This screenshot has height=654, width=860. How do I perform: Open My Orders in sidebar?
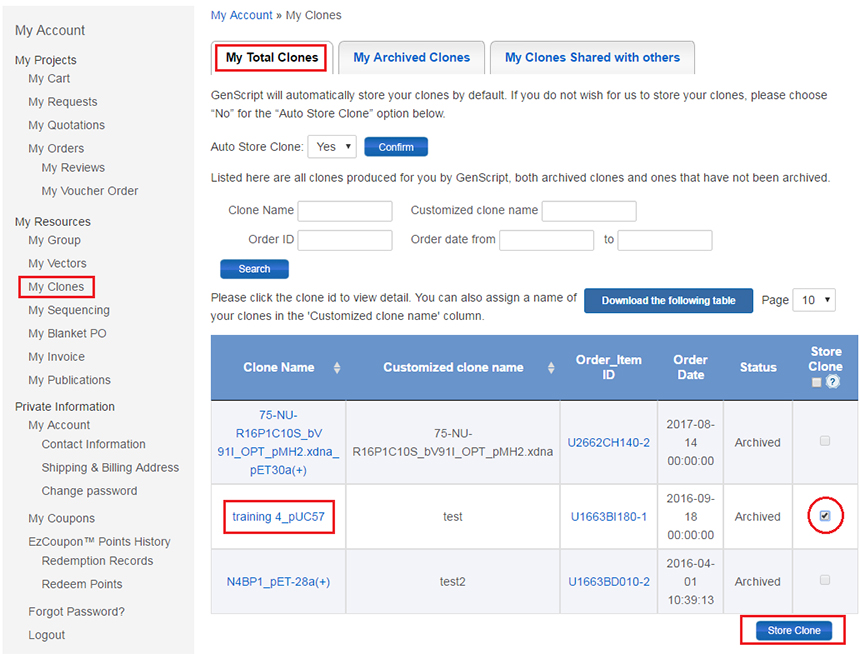tap(56, 149)
